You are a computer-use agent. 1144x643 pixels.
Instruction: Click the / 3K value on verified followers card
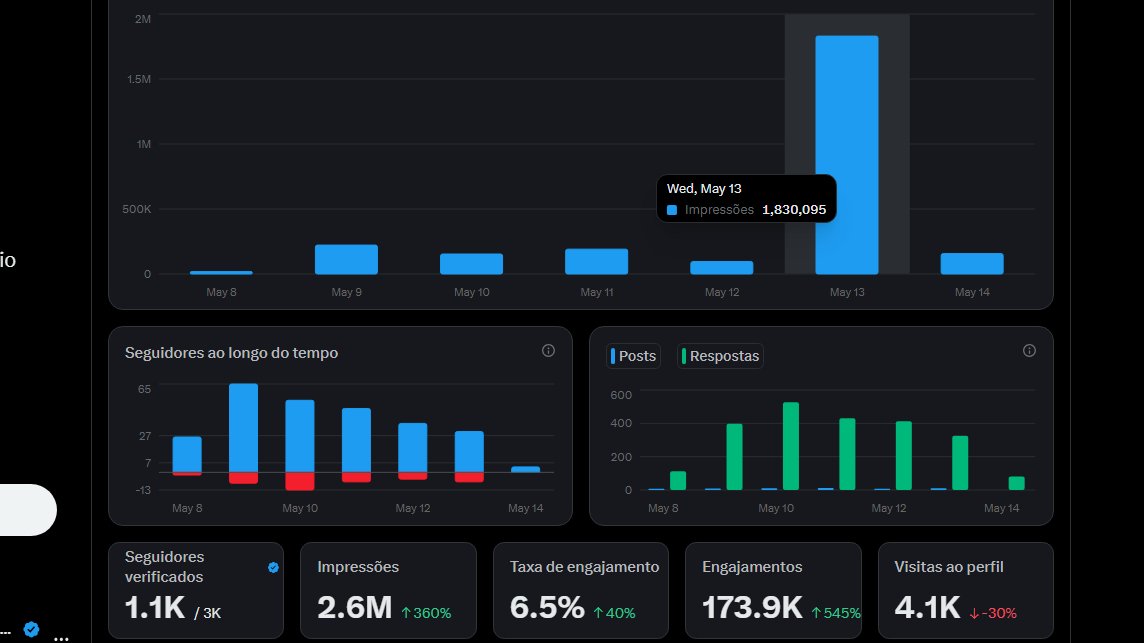tap(207, 613)
